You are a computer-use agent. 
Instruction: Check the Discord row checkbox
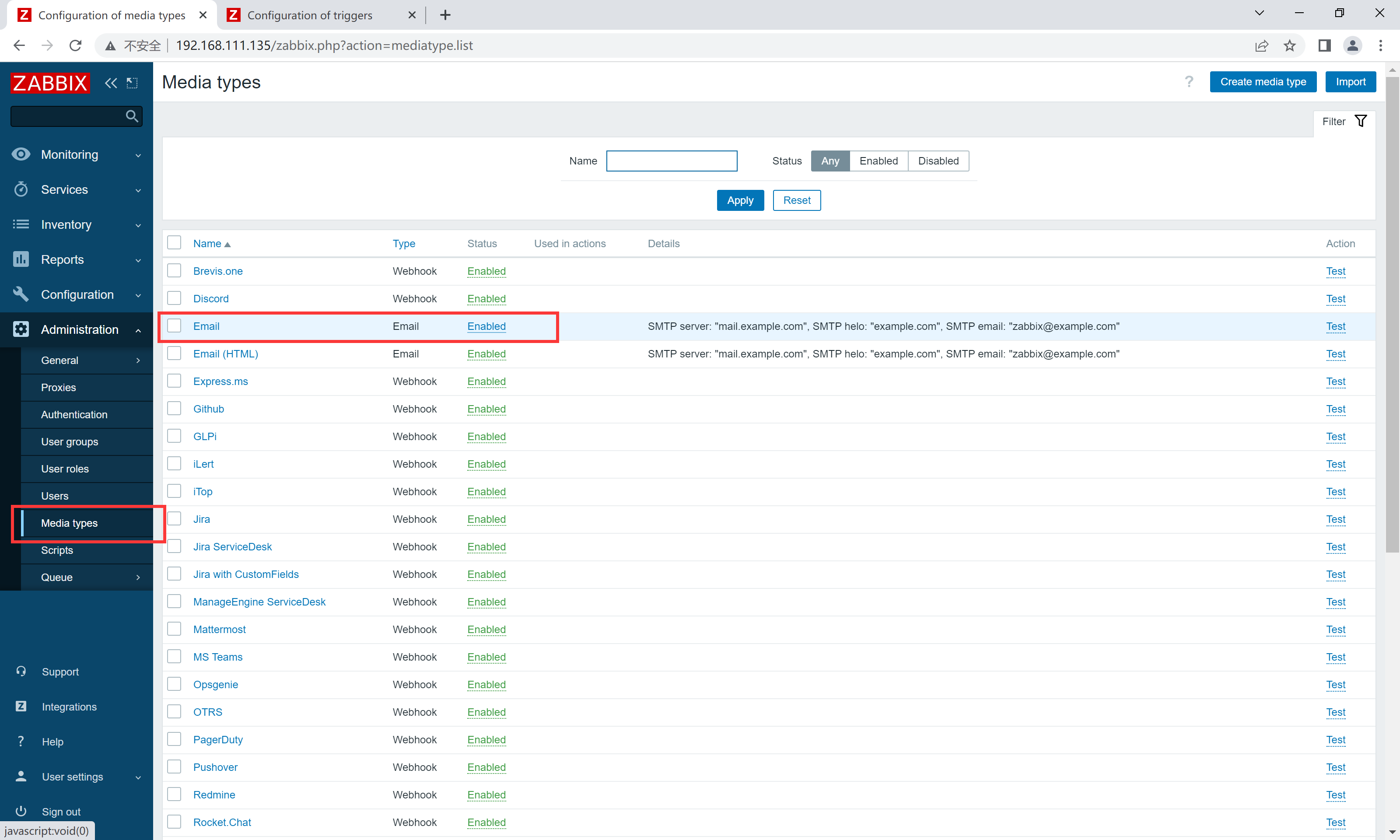point(174,298)
